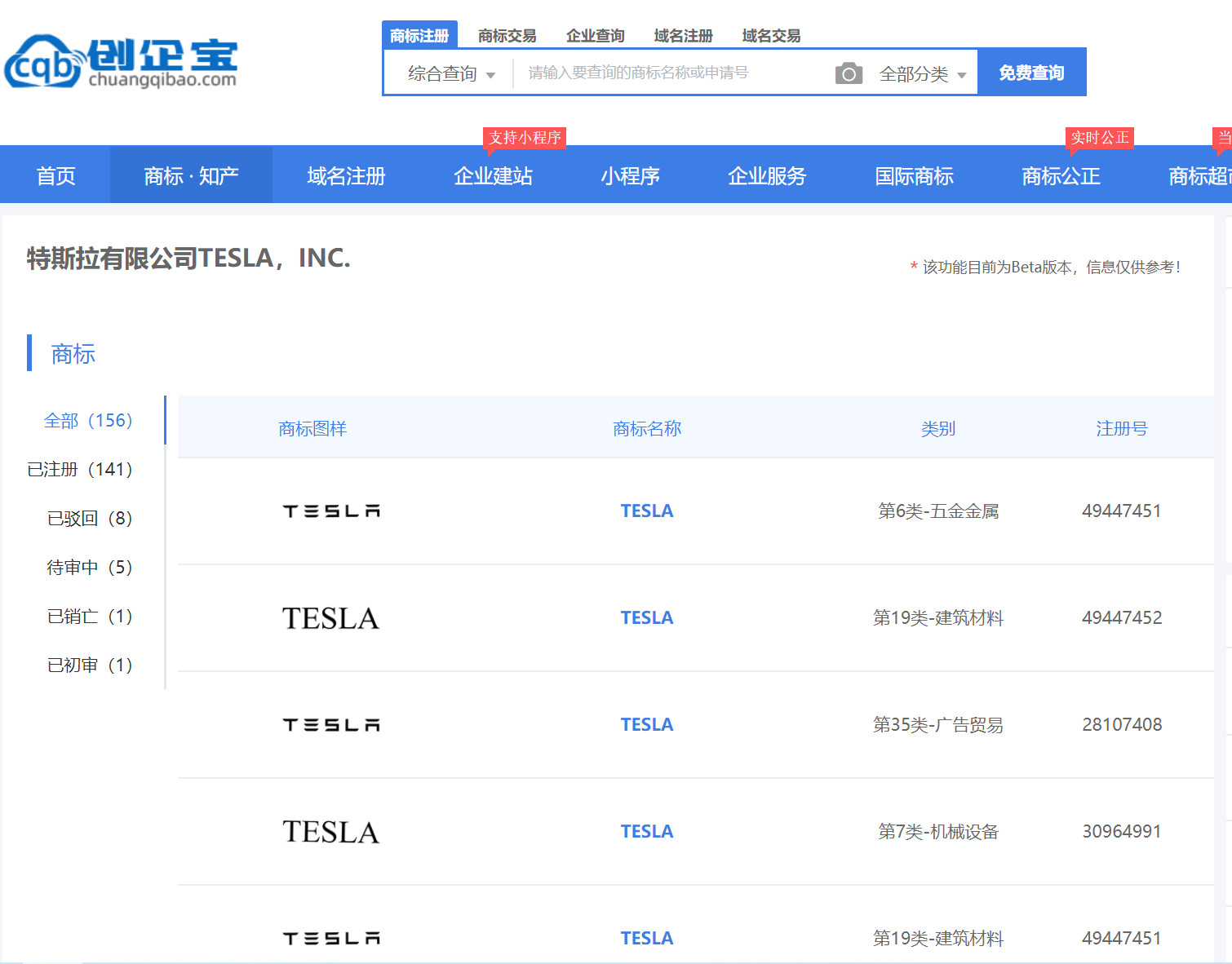The height and width of the screenshot is (964, 1232).
Task: Click the 免费查询 search button
Action: (x=1031, y=73)
